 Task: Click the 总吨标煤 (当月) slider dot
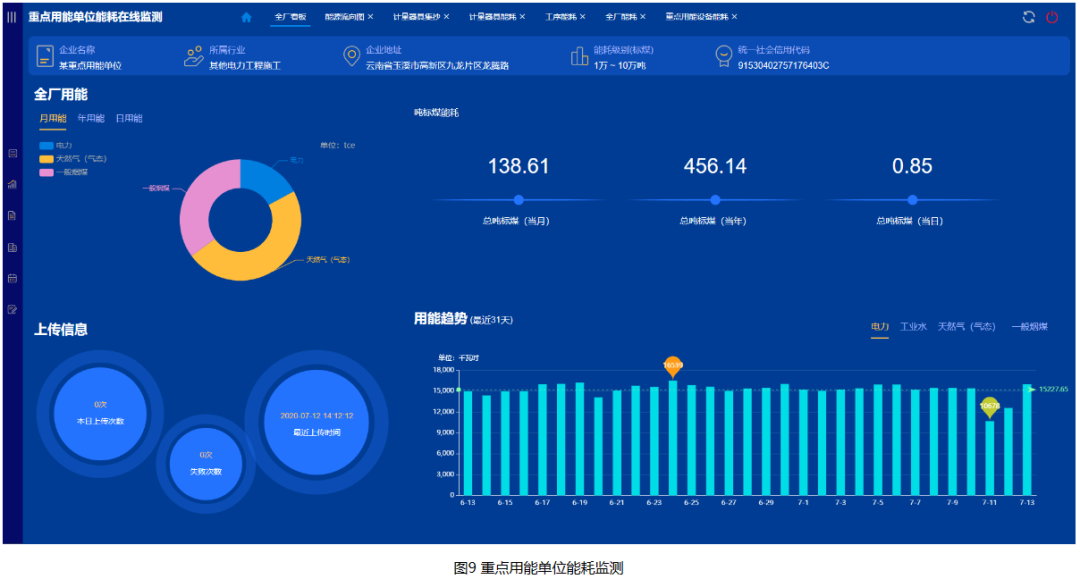(519, 200)
